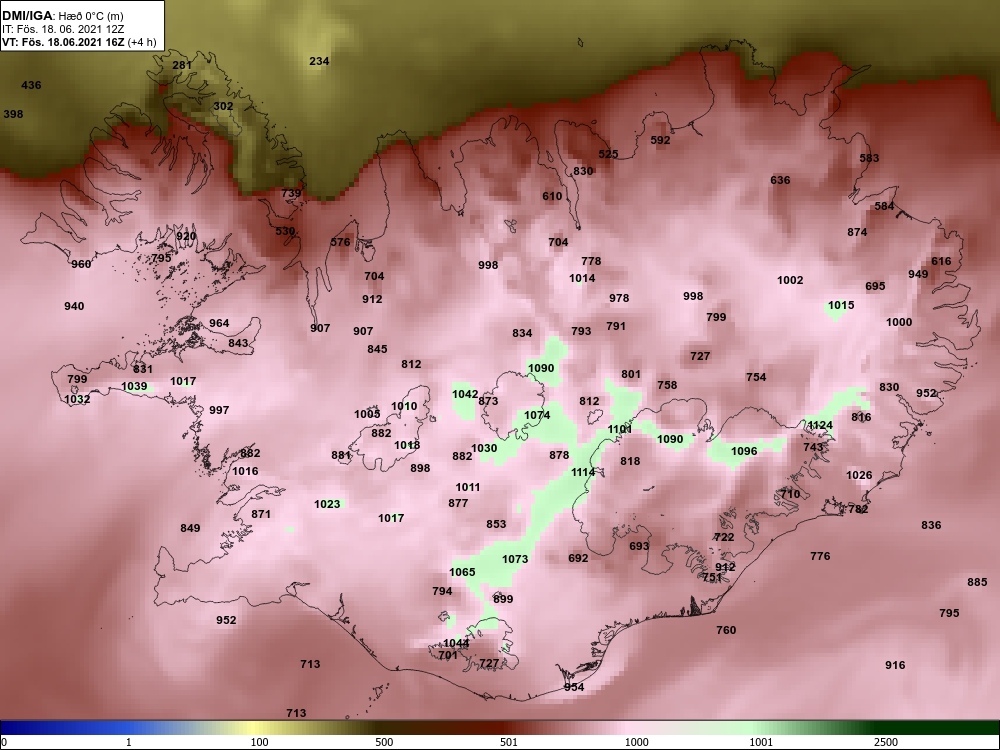Click map value 1065
Screen dimensions: 1000x750
coord(462,572)
